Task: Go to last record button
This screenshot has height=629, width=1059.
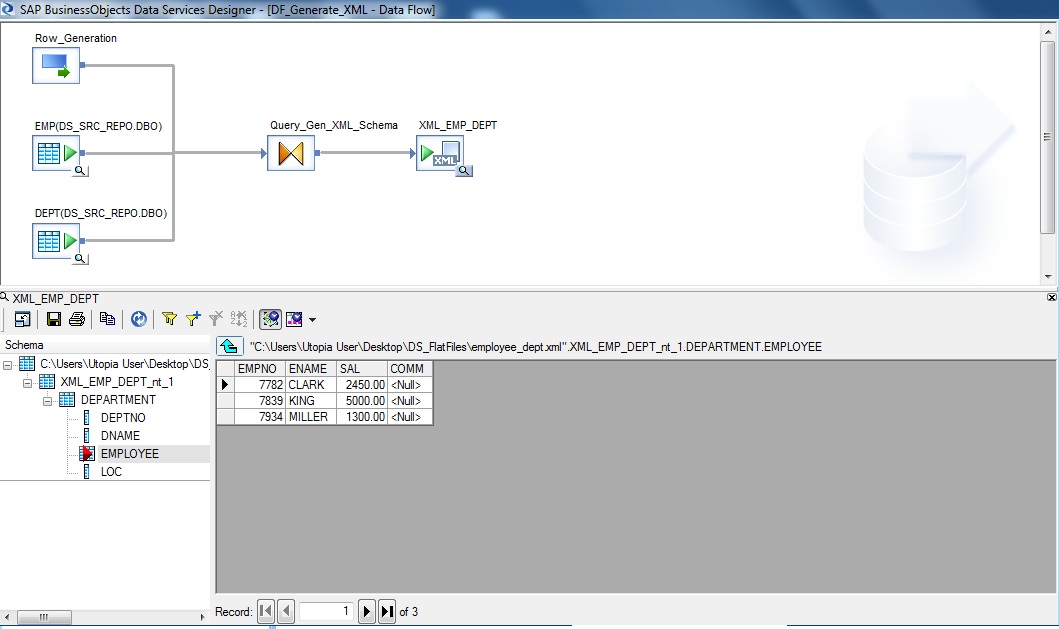Action: click(386, 611)
